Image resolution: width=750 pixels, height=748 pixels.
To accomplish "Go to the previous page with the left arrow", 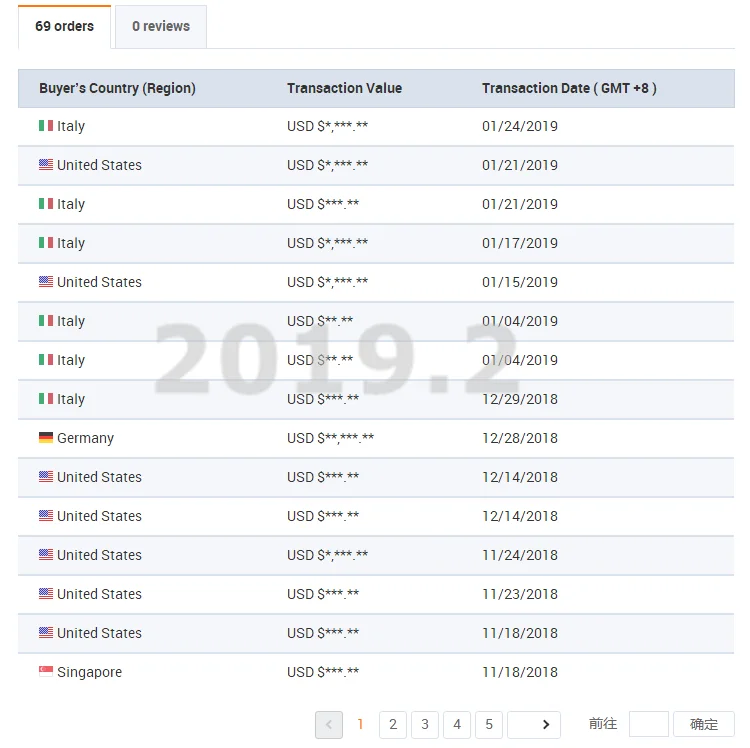I will click(x=329, y=725).
